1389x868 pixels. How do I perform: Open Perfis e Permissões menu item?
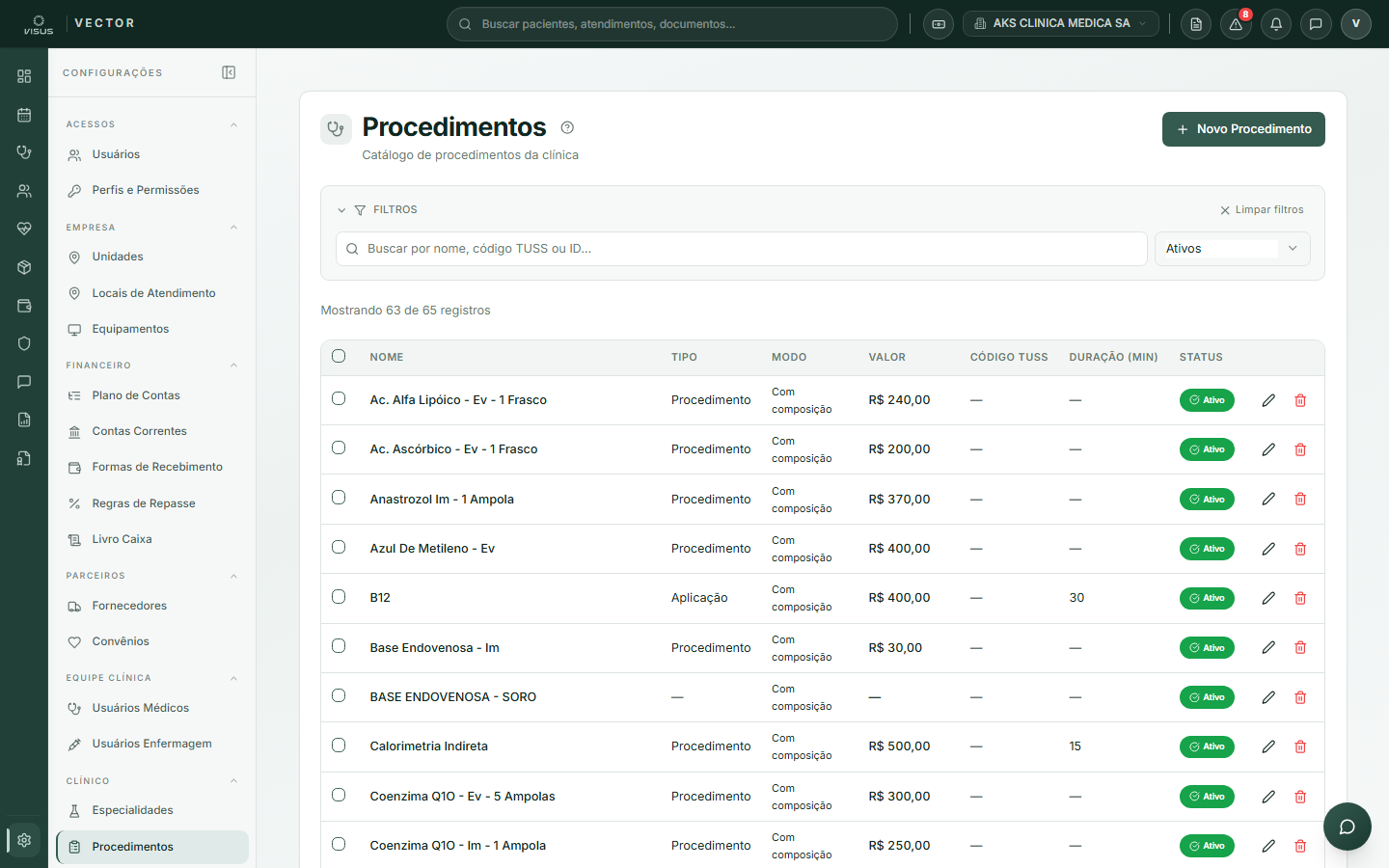point(152,190)
